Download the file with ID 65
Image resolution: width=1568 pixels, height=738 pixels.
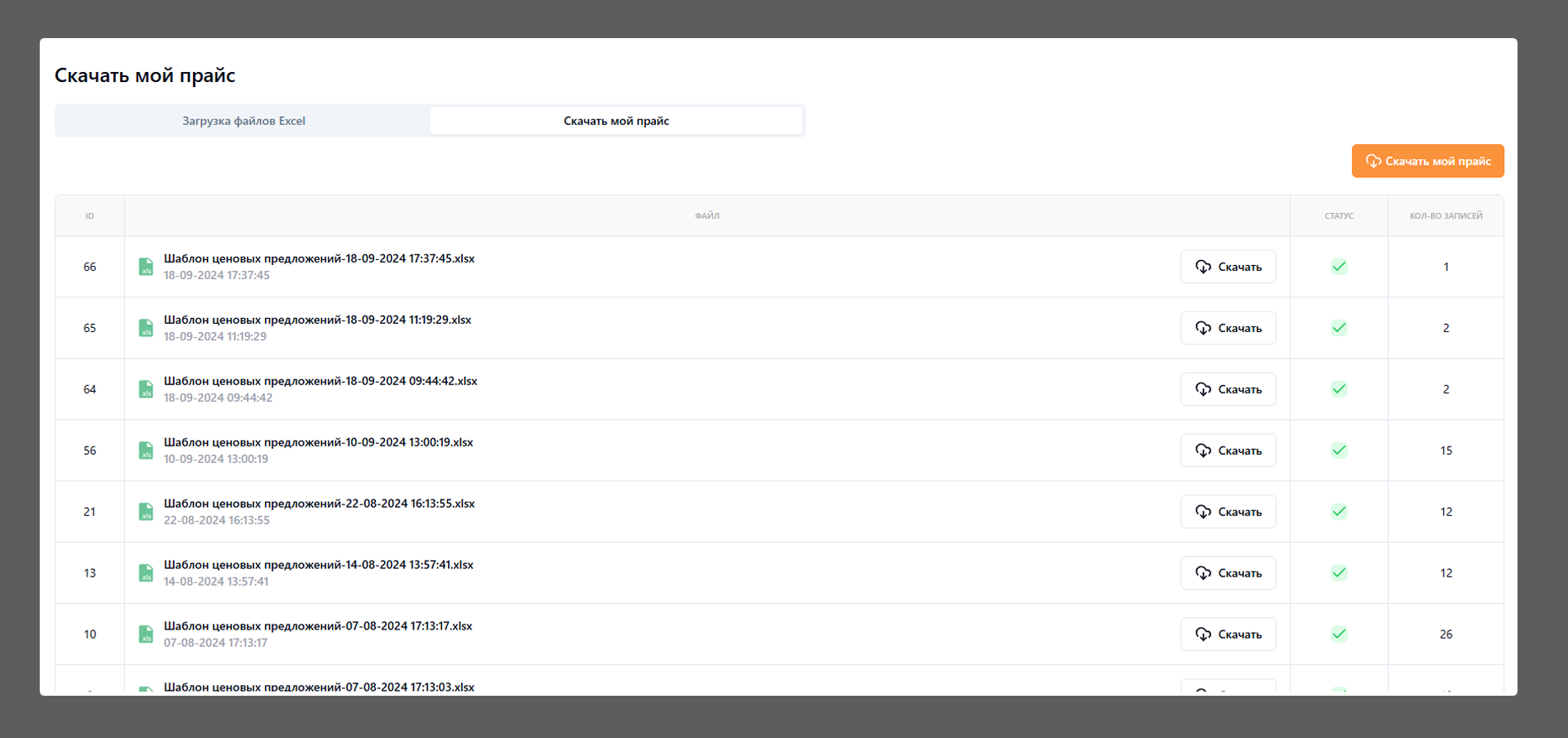click(1228, 328)
